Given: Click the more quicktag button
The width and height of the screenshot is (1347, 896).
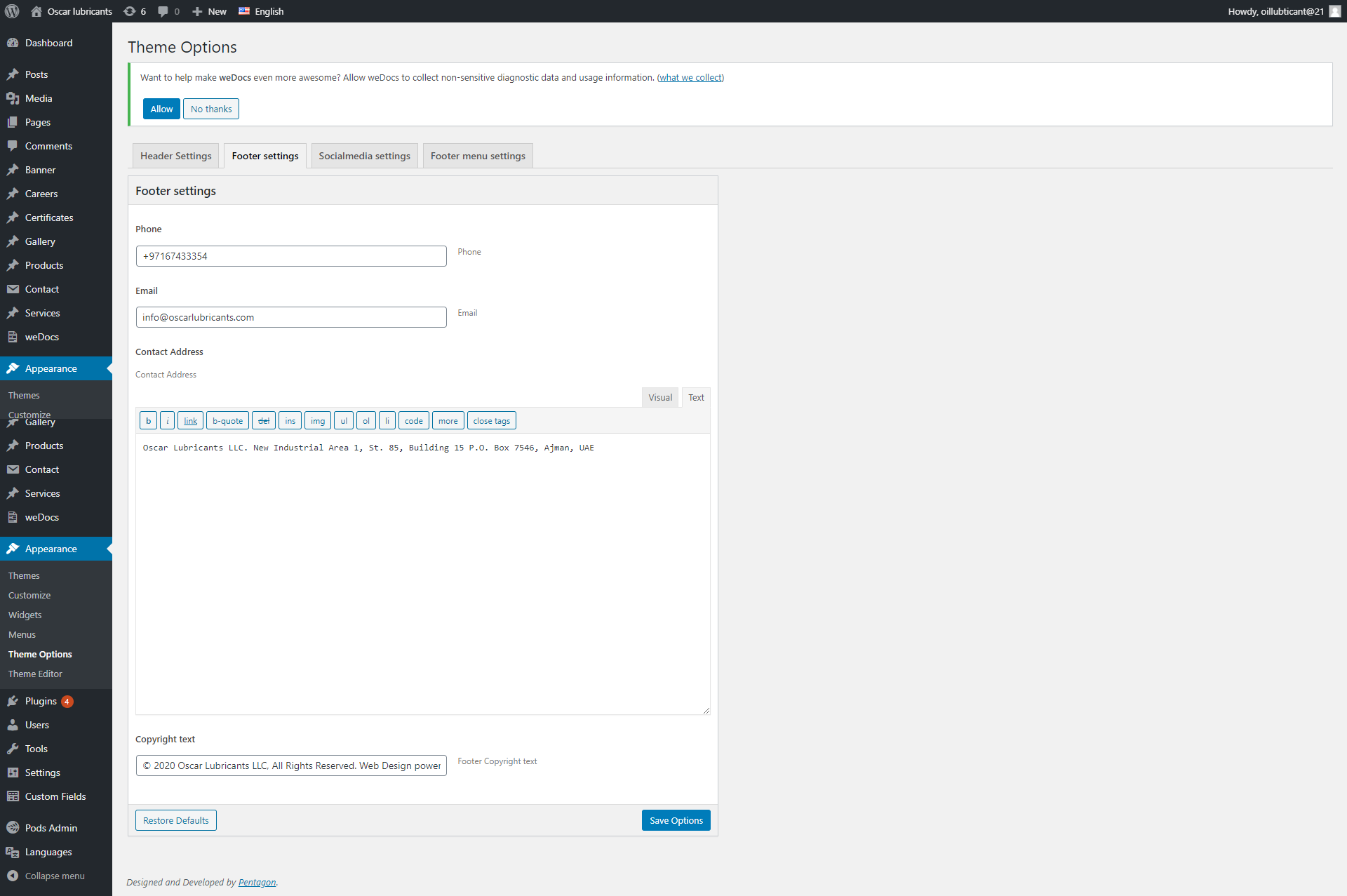Looking at the screenshot, I should (x=448, y=420).
